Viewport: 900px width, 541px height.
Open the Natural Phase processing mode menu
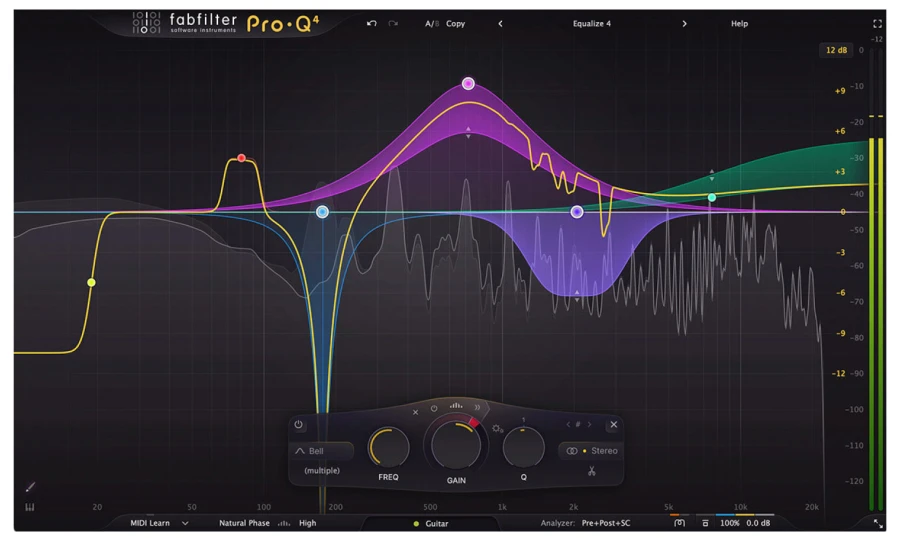(x=244, y=523)
